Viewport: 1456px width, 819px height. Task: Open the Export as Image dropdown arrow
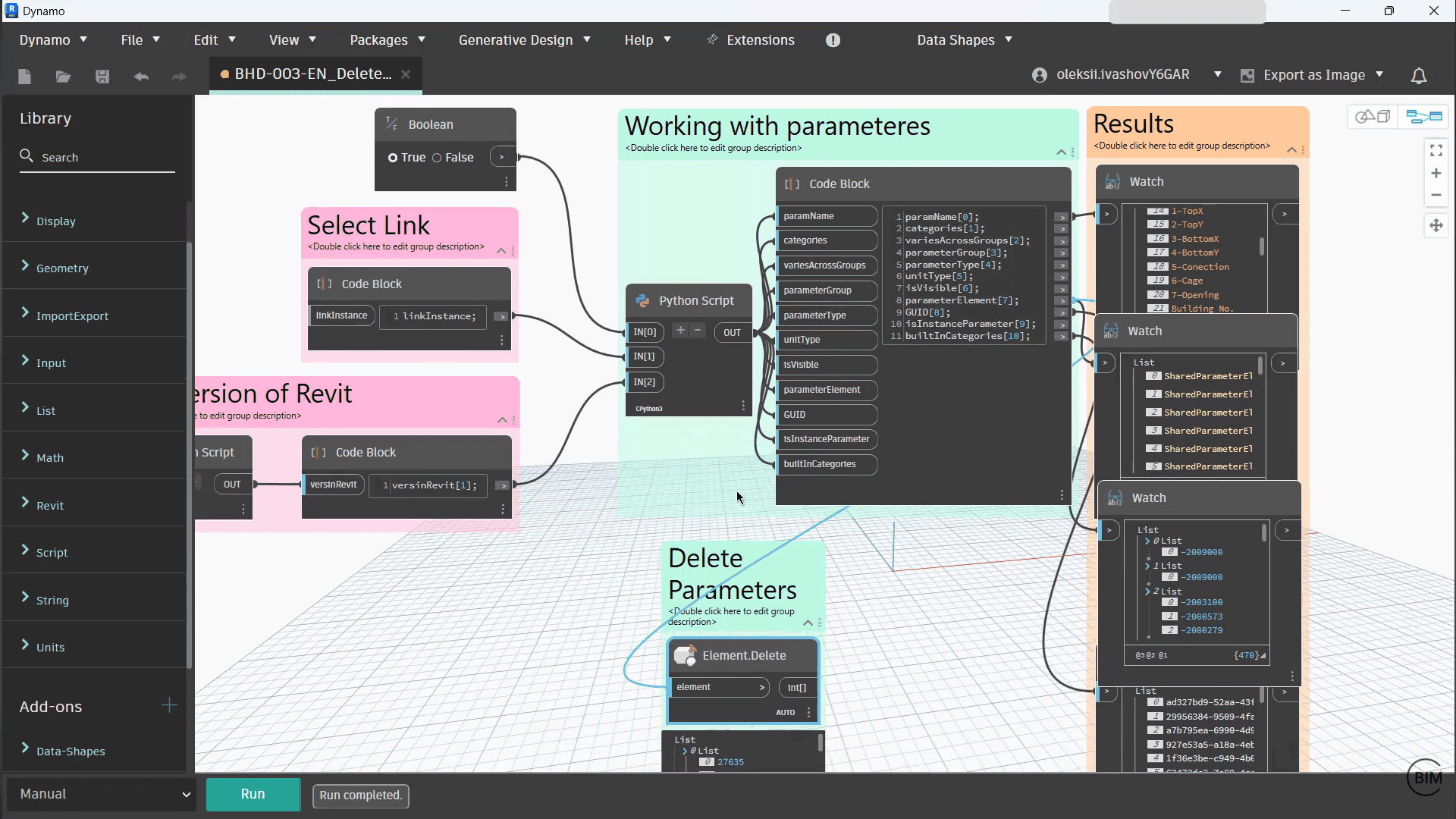coord(1379,74)
